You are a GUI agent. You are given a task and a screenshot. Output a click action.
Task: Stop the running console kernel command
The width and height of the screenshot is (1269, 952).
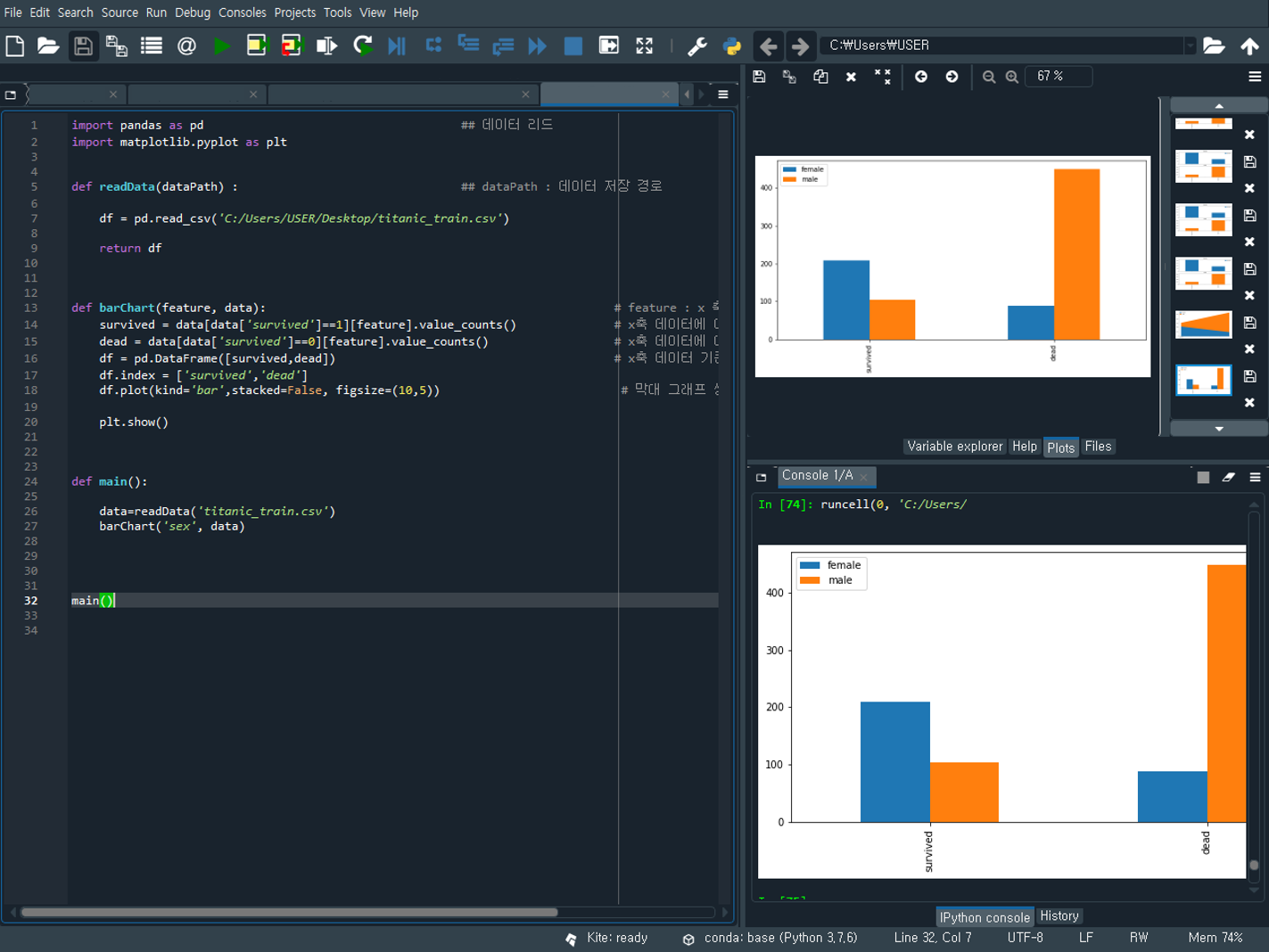(1203, 477)
